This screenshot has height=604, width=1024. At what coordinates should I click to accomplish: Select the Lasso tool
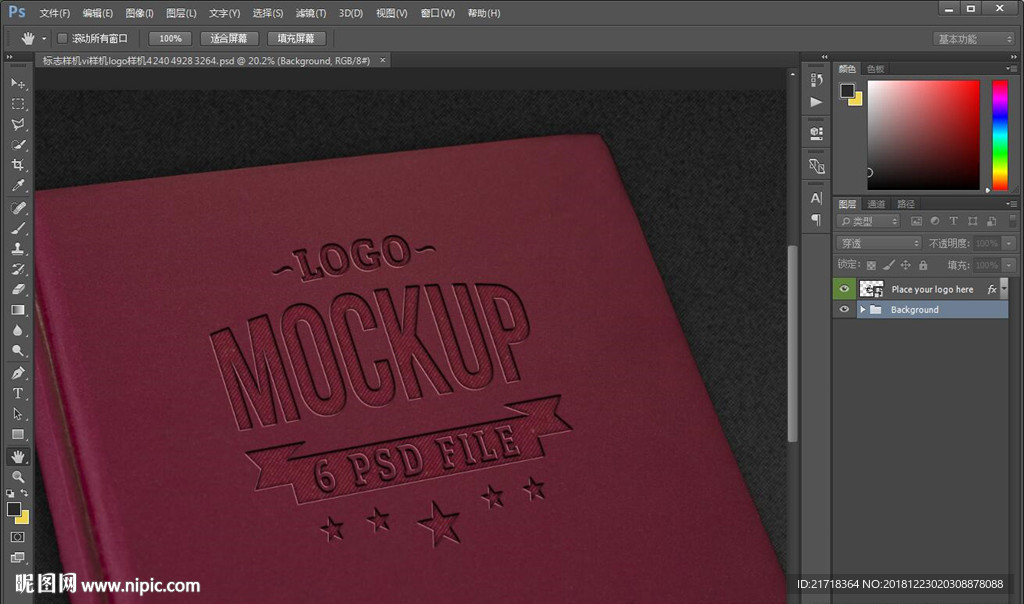tap(18, 124)
